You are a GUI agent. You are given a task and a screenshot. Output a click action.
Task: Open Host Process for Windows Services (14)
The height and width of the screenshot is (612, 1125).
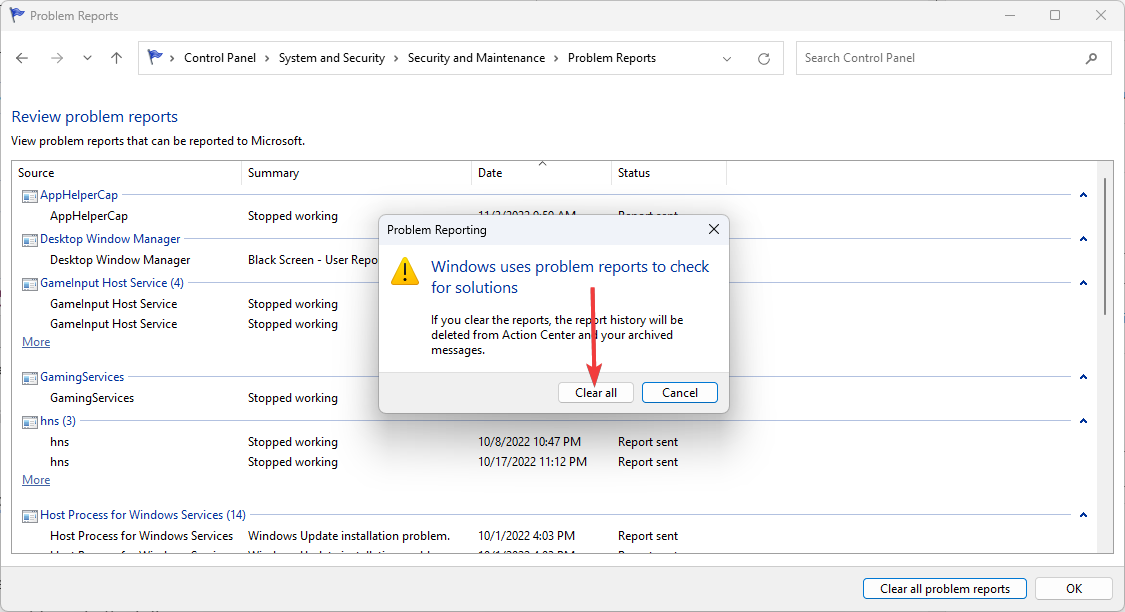pyautogui.click(x=143, y=515)
